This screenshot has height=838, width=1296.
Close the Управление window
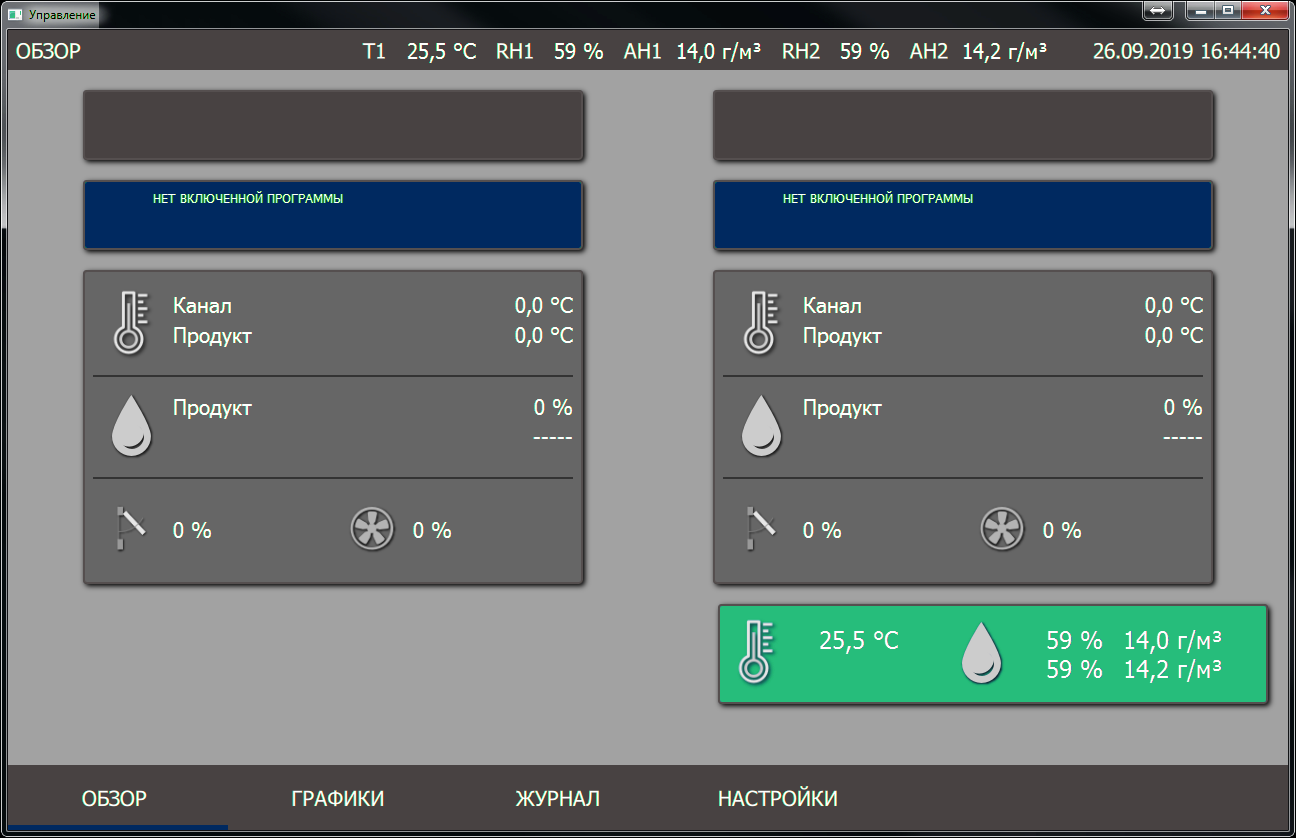tap(1265, 9)
